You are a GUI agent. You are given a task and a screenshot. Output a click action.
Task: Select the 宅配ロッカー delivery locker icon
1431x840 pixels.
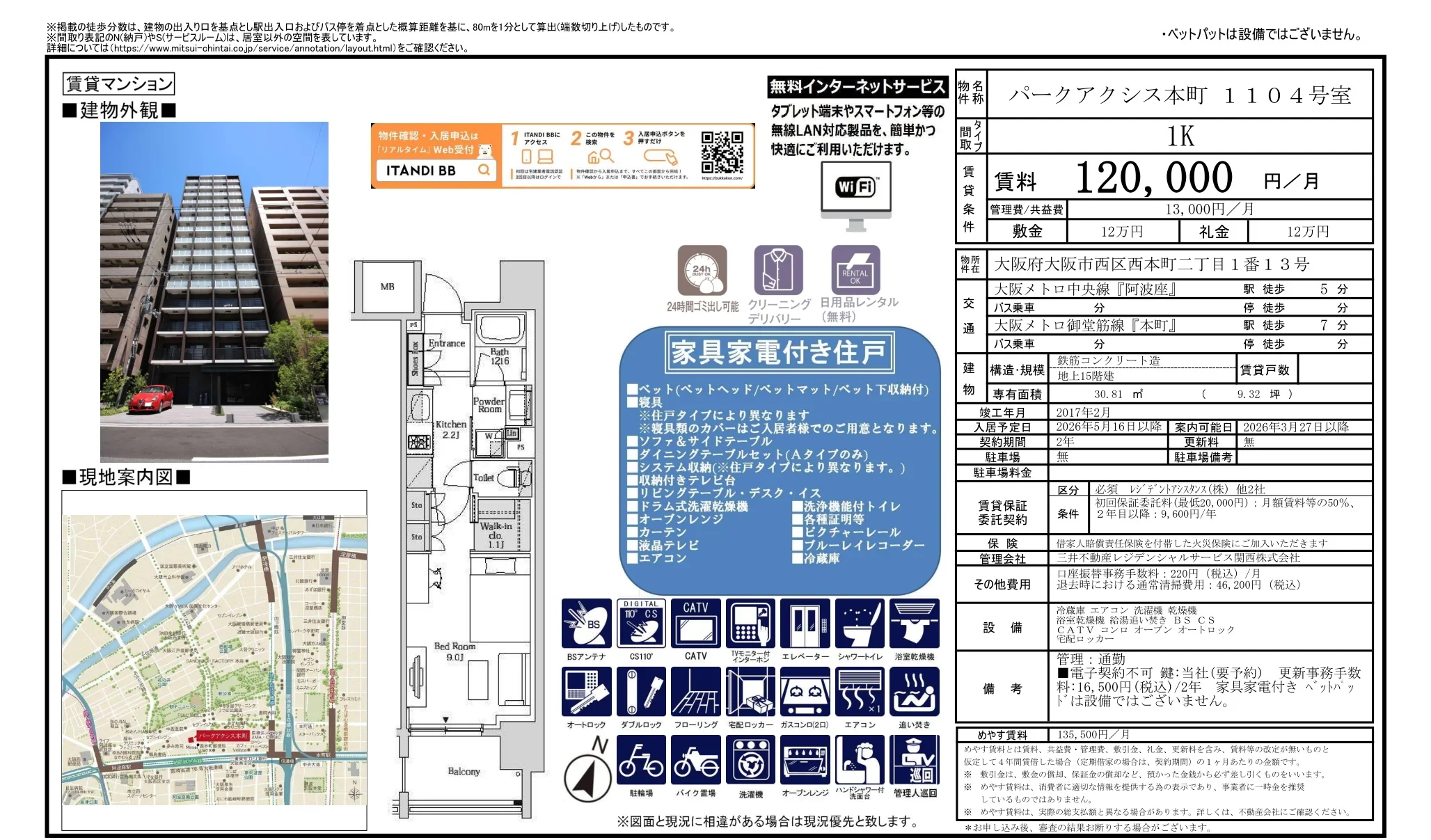(752, 691)
